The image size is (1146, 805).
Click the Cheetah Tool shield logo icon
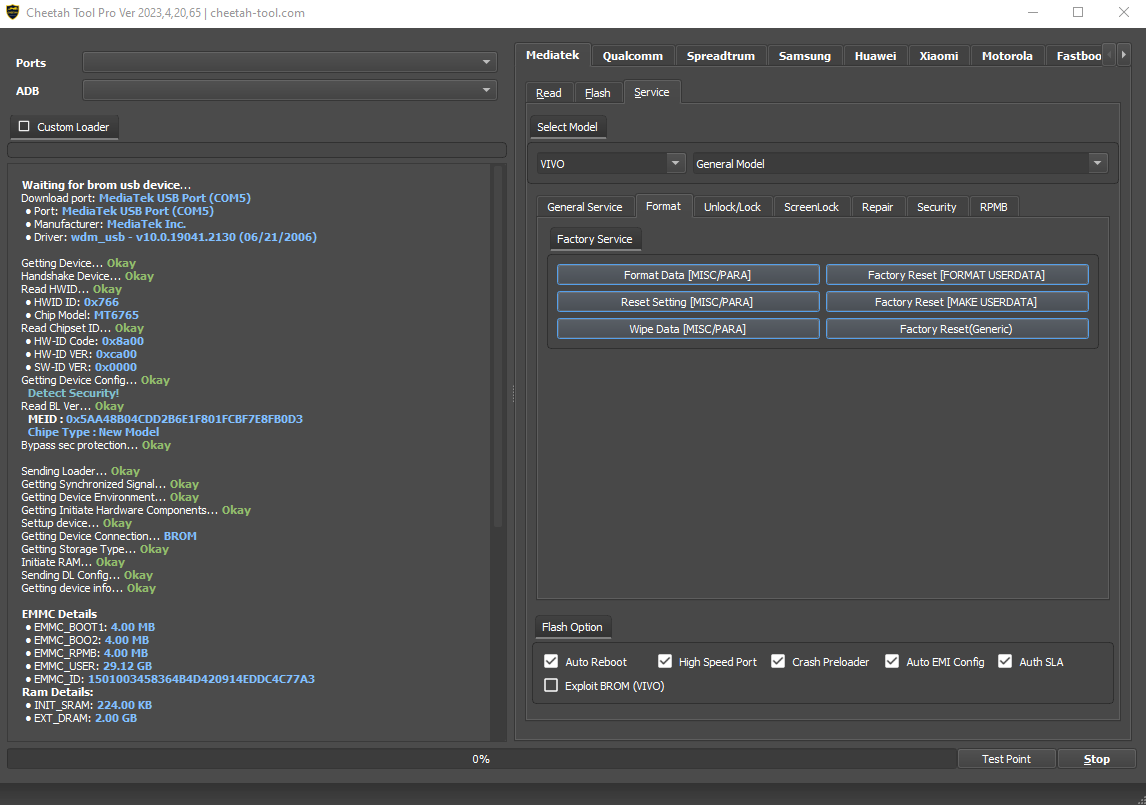coord(12,12)
